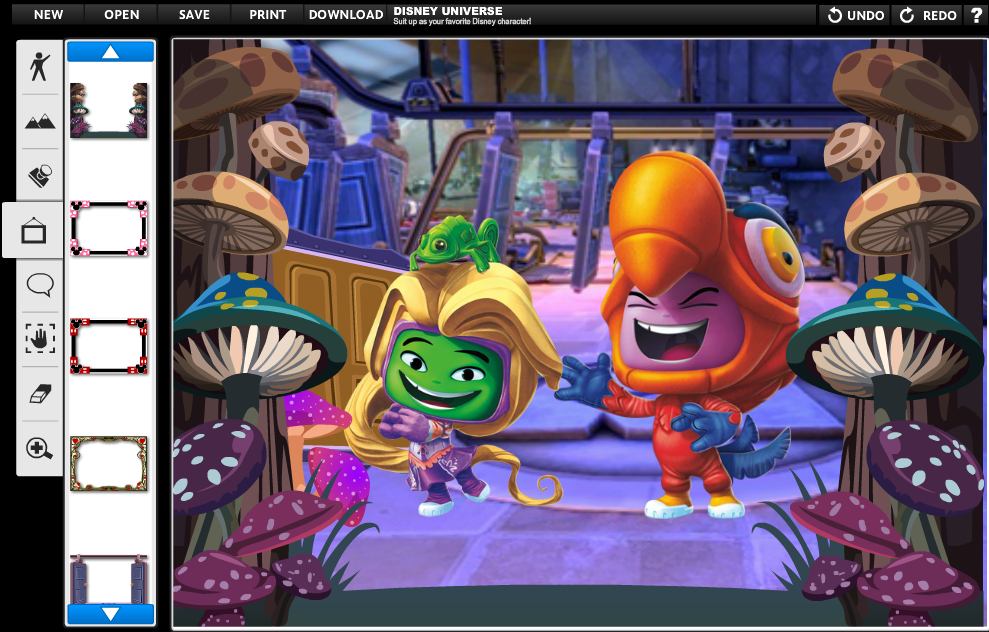The image size is (989, 632).
Task: Click DOWNLOAD in the top bar
Action: pos(346,15)
